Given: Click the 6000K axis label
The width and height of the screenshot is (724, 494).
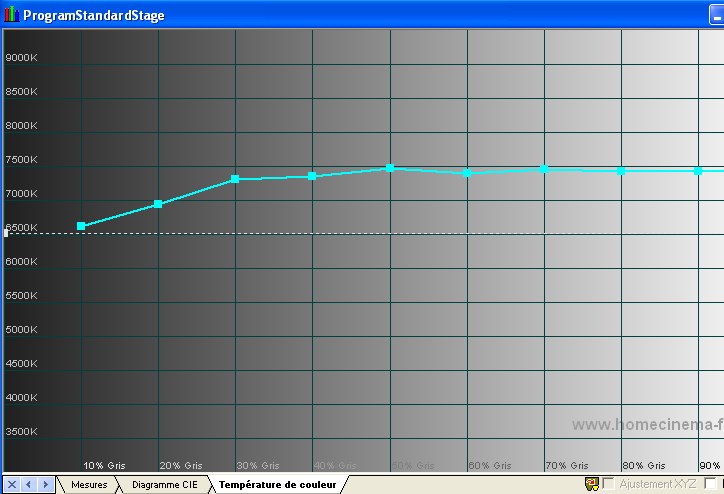Looking at the screenshot, I should coord(21,261).
